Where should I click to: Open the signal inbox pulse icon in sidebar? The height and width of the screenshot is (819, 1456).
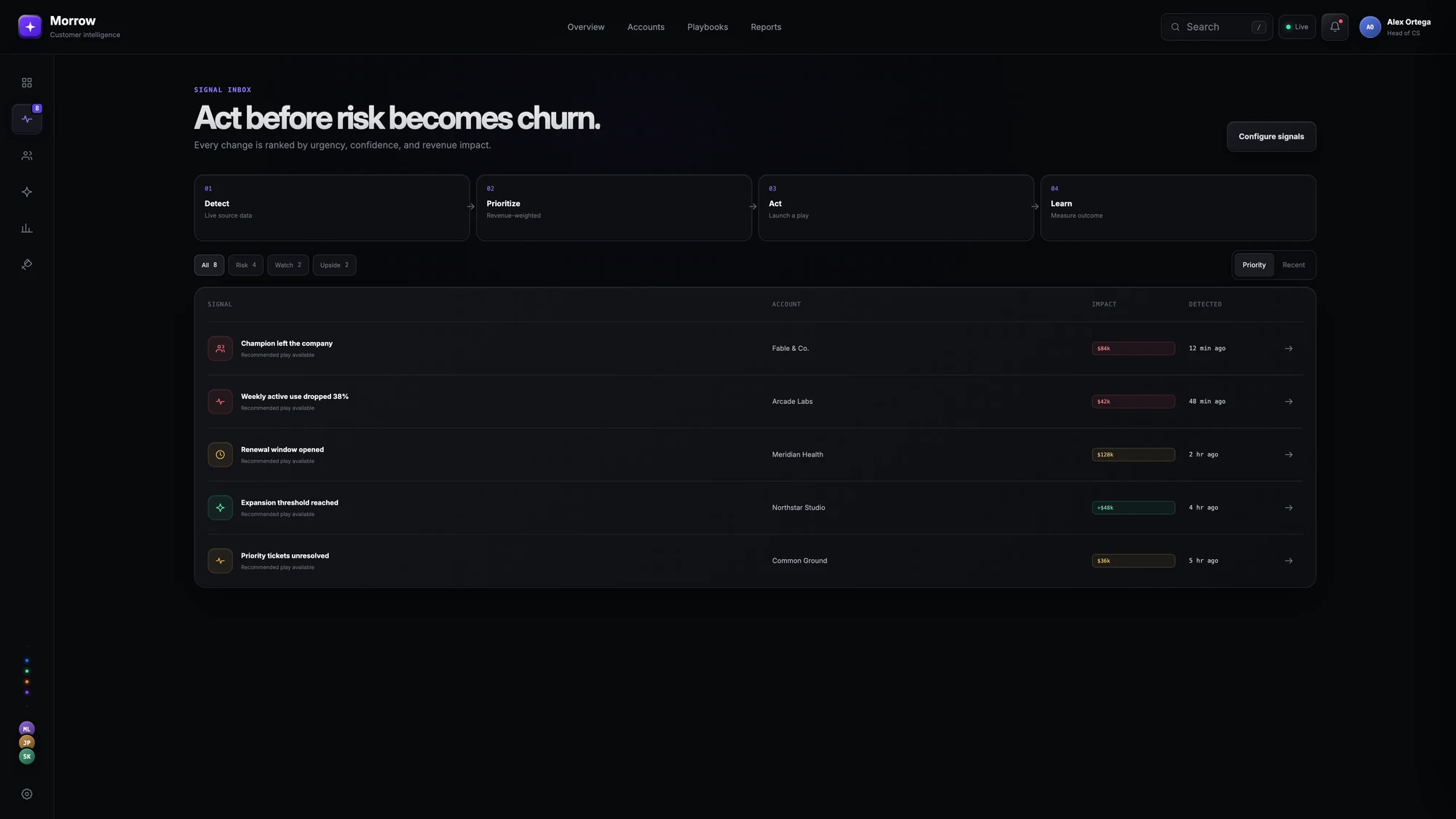tap(27, 119)
